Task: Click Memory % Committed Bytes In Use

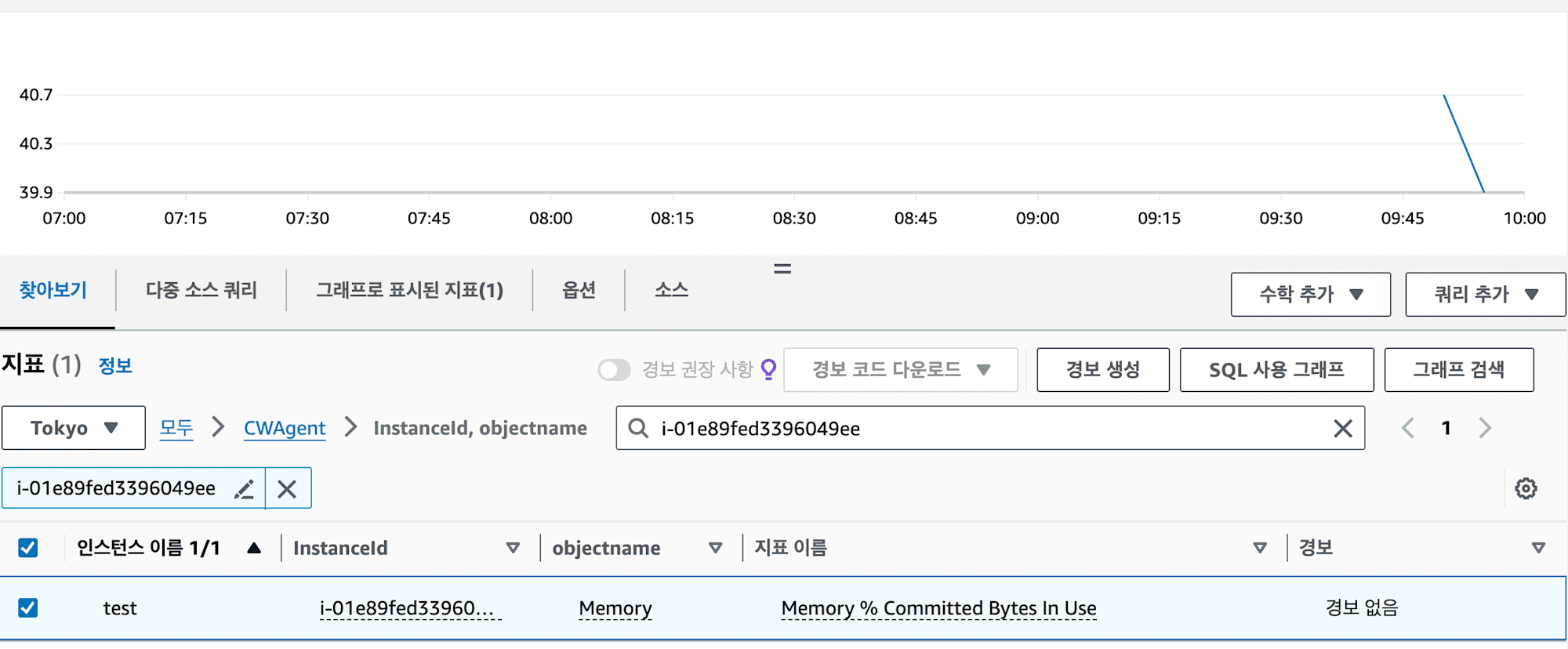Action: (939, 608)
